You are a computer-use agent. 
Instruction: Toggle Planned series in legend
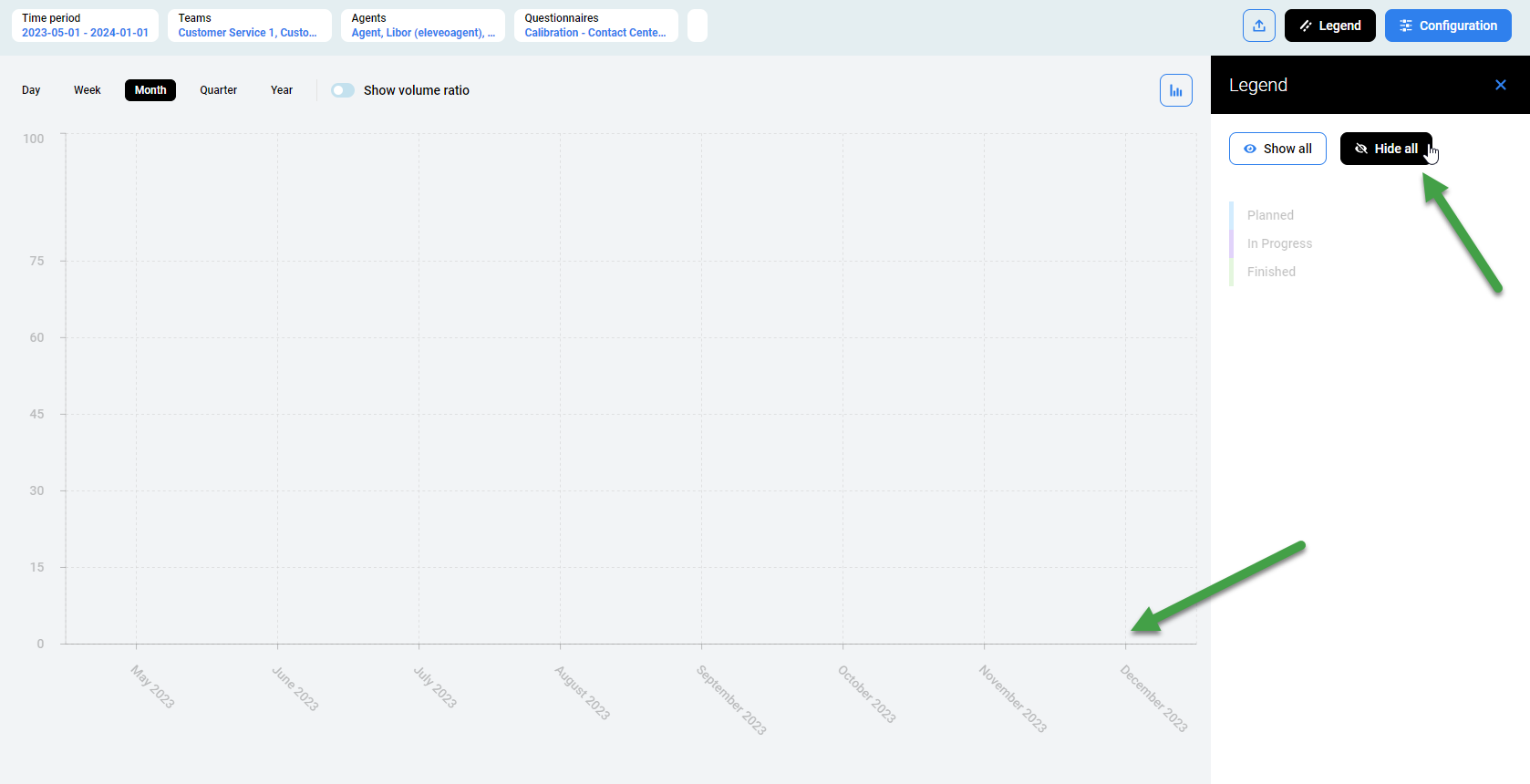point(1270,215)
